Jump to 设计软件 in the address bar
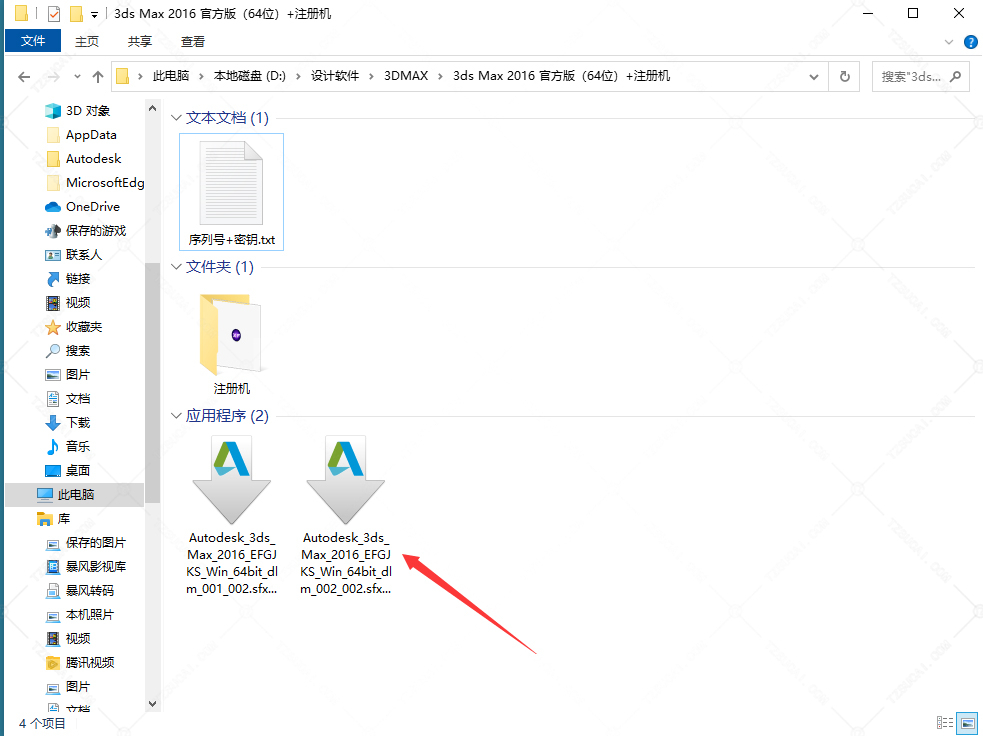This screenshot has width=983, height=736. pyautogui.click(x=335, y=76)
